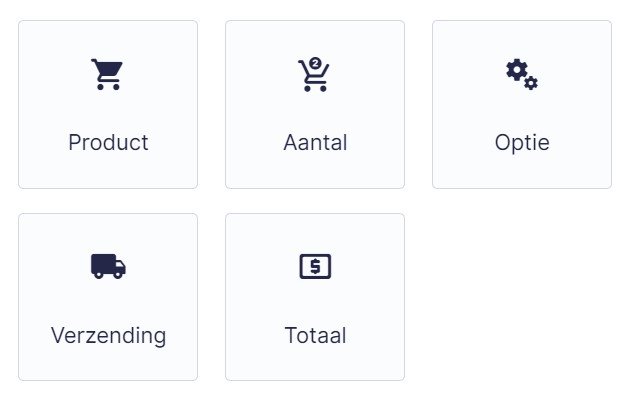
Task: Click the cart icon with number badge
Action: [x=314, y=74]
